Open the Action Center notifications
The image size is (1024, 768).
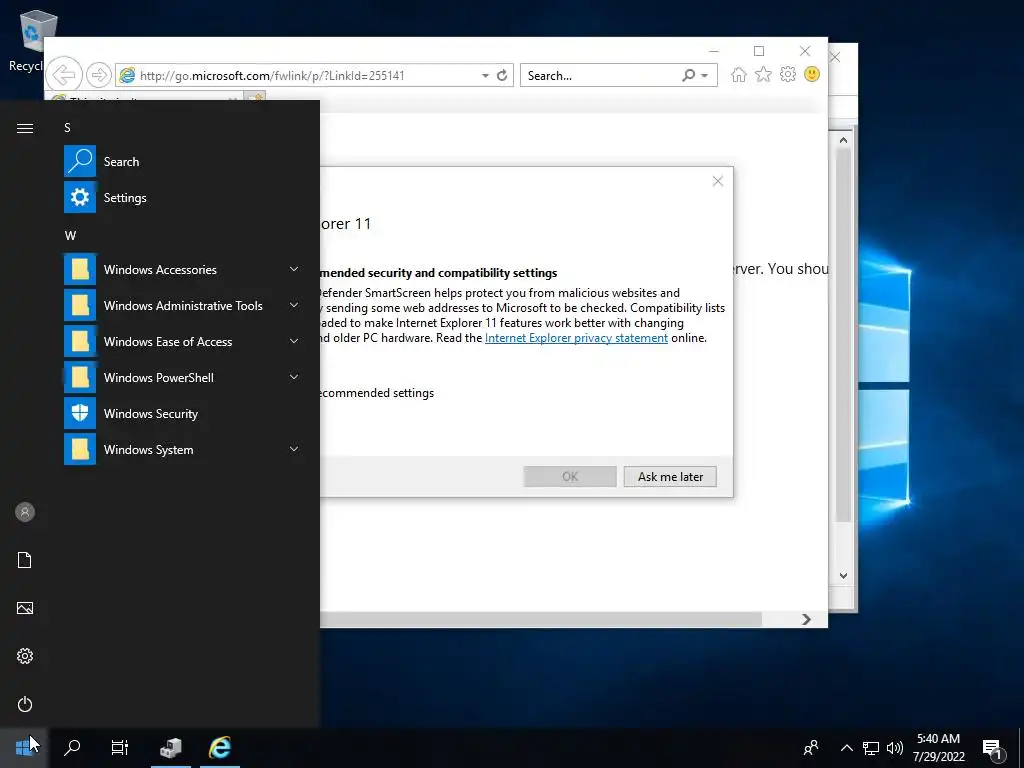(993, 749)
